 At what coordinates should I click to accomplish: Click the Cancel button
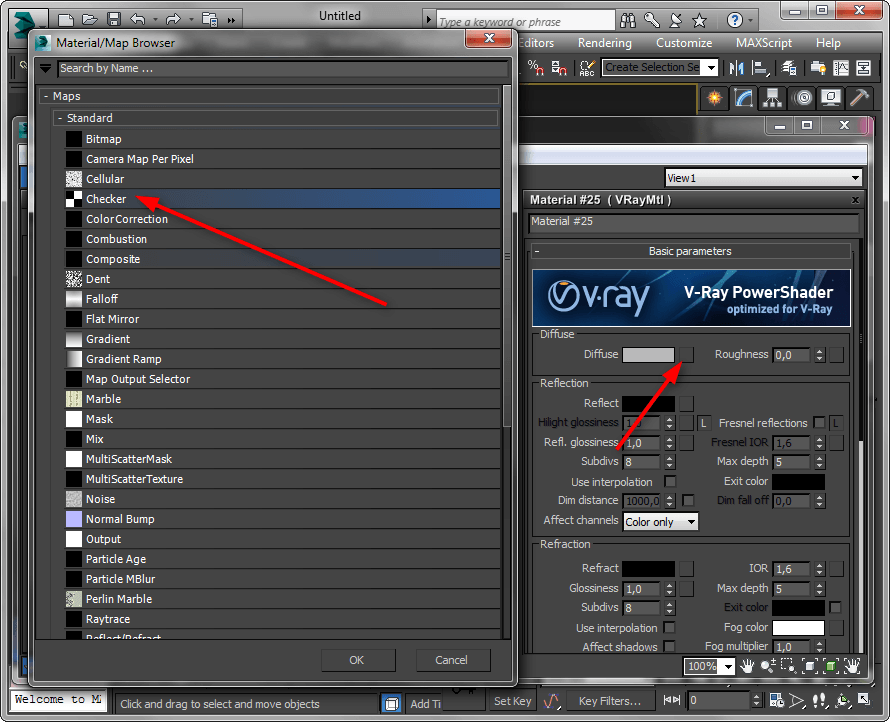click(451, 660)
